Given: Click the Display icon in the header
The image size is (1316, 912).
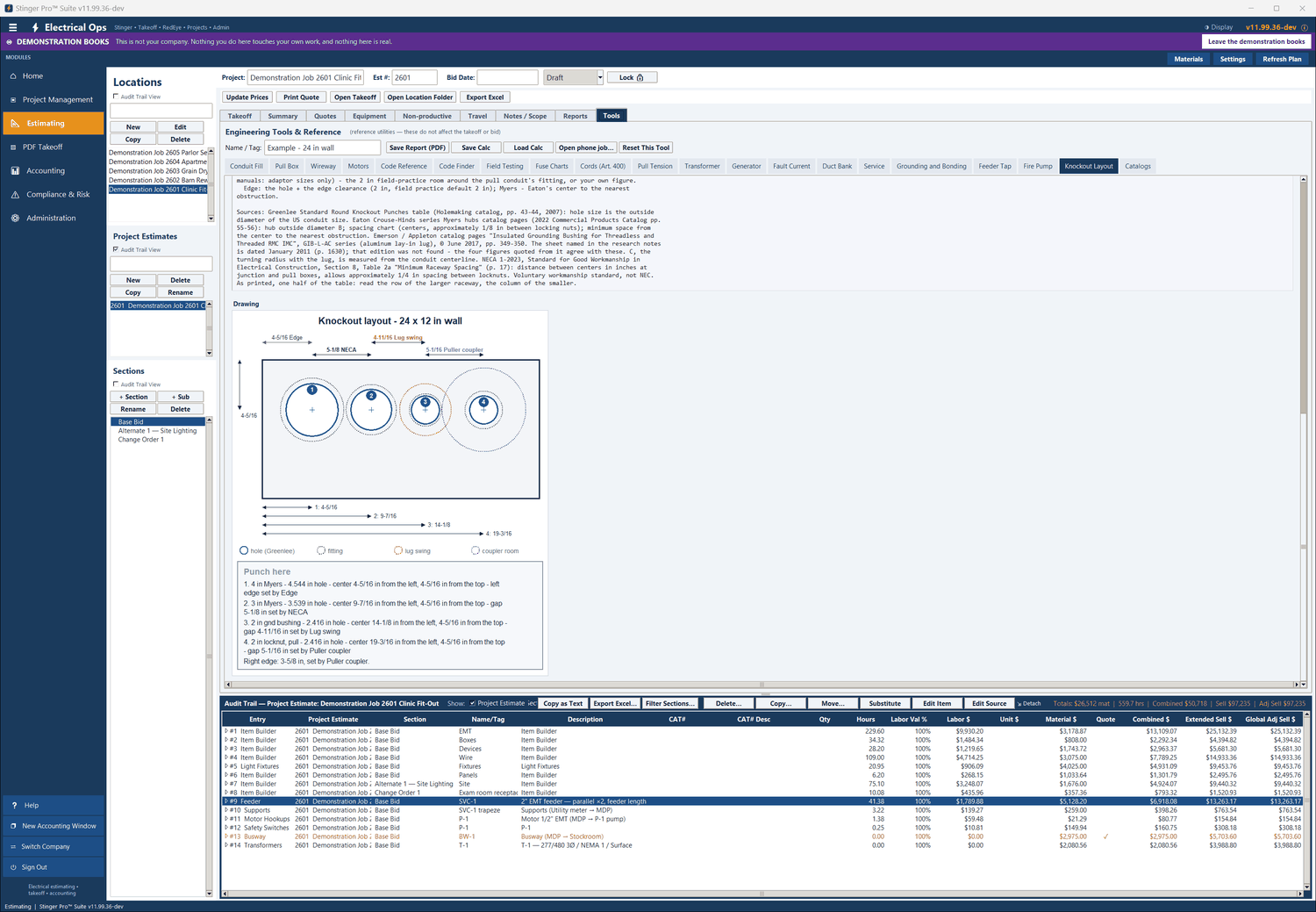Looking at the screenshot, I should [x=1206, y=27].
